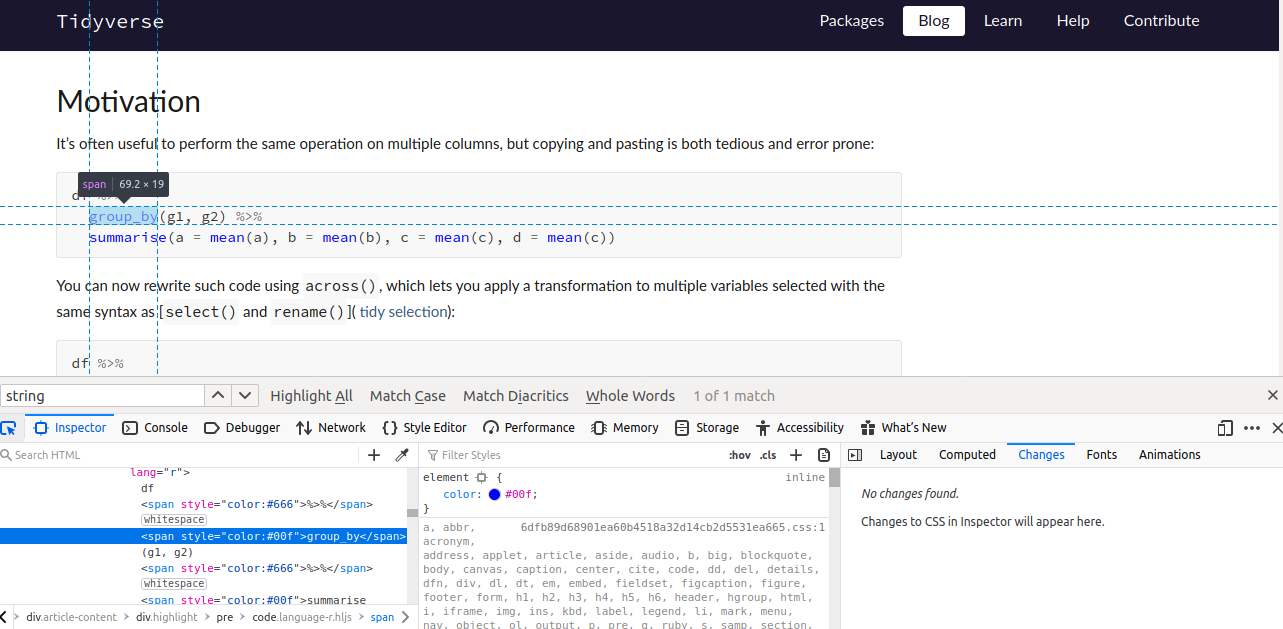Add a new CSS rule with plus icon
The image size is (1283, 629).
(x=795, y=455)
